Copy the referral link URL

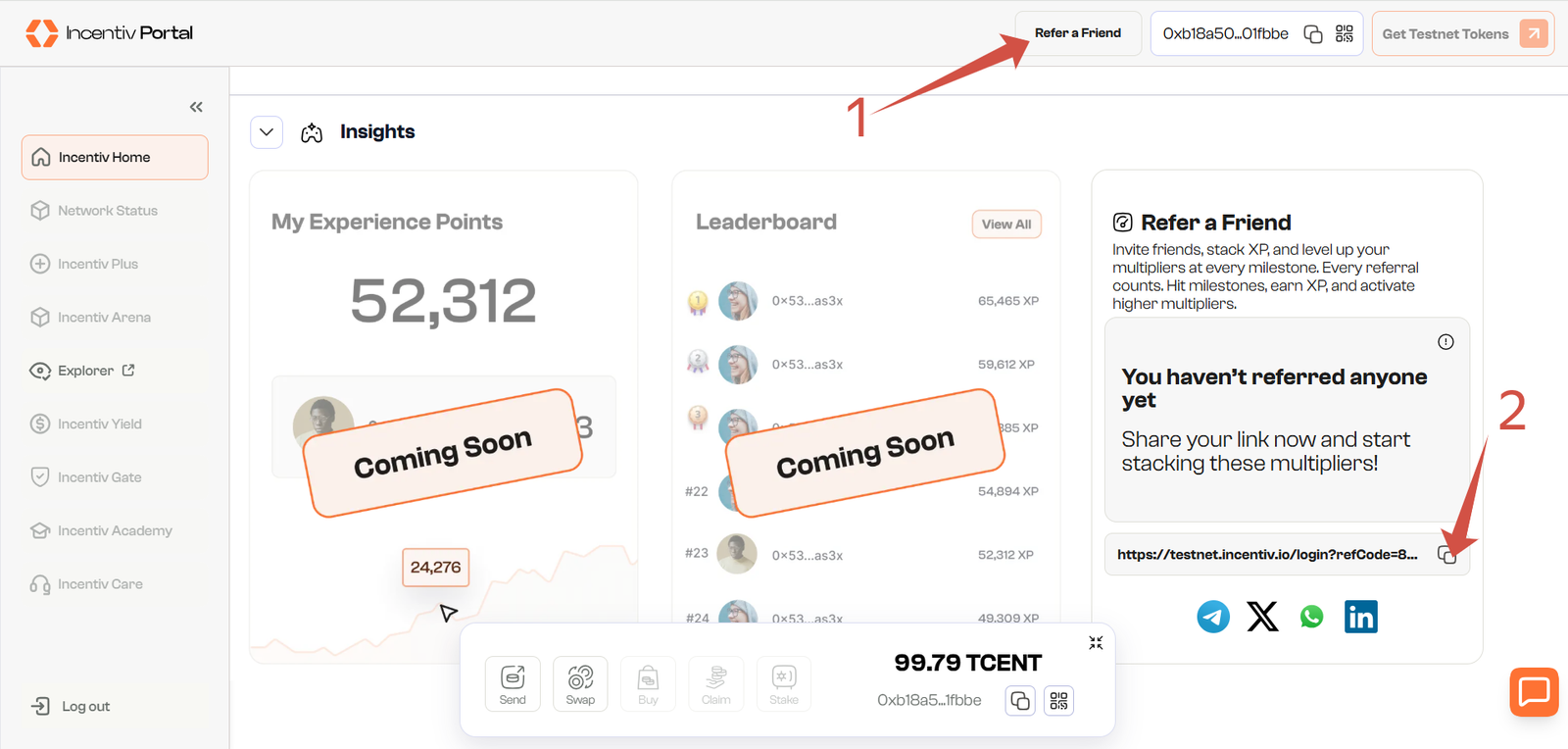(x=1446, y=555)
